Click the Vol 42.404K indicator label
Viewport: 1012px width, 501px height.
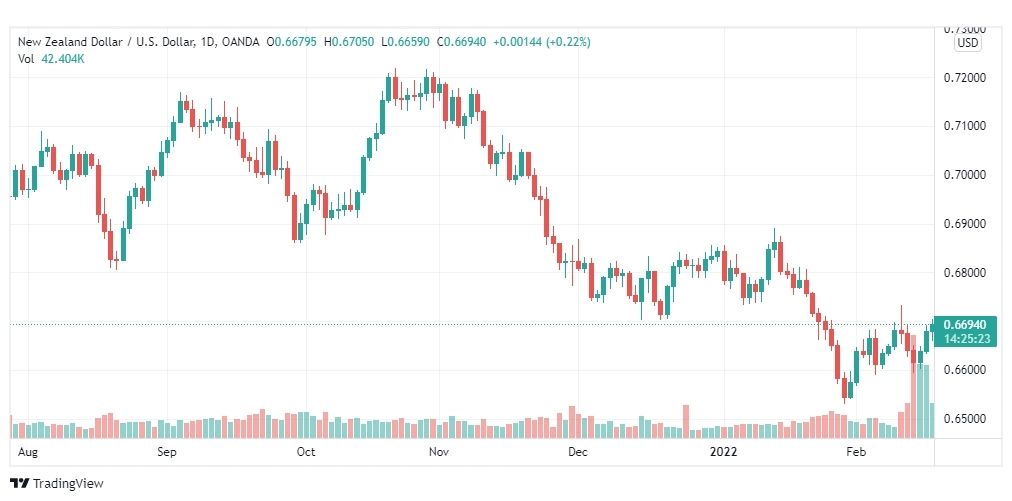click(x=52, y=59)
